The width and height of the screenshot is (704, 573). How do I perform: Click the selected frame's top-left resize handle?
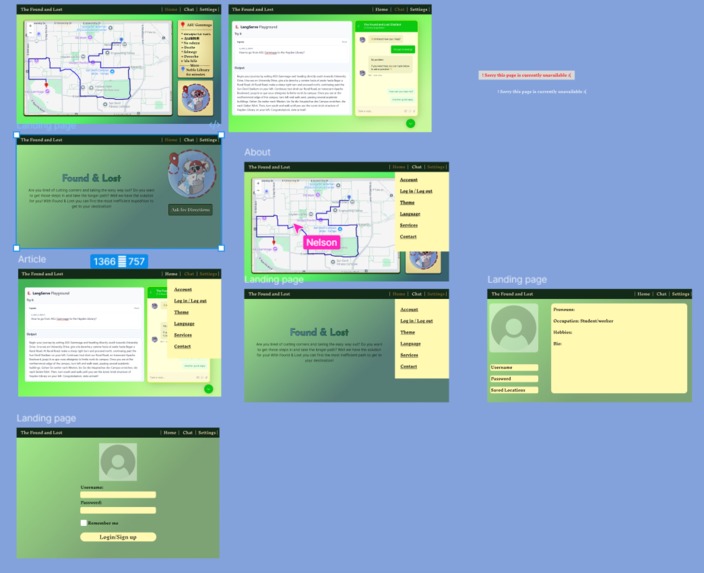(x=17, y=135)
